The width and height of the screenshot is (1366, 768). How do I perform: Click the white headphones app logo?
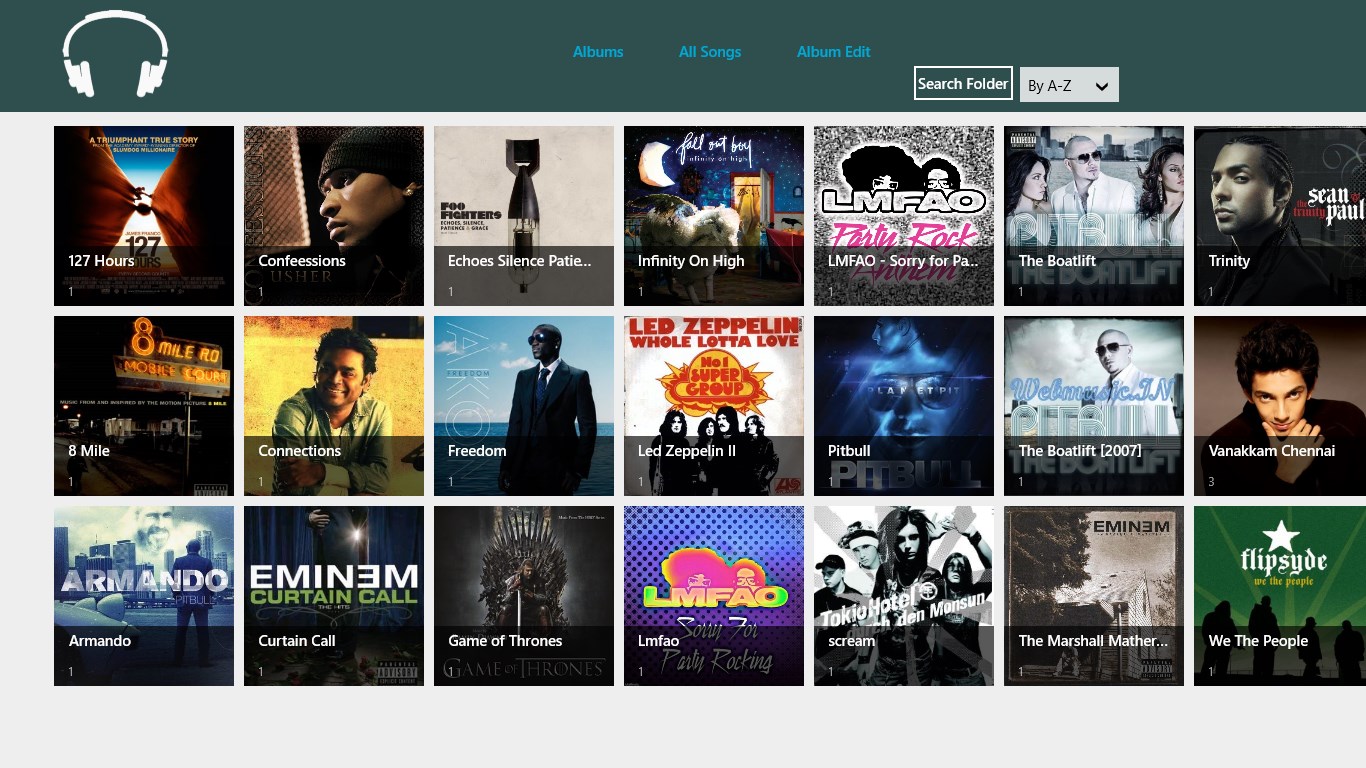pos(115,55)
